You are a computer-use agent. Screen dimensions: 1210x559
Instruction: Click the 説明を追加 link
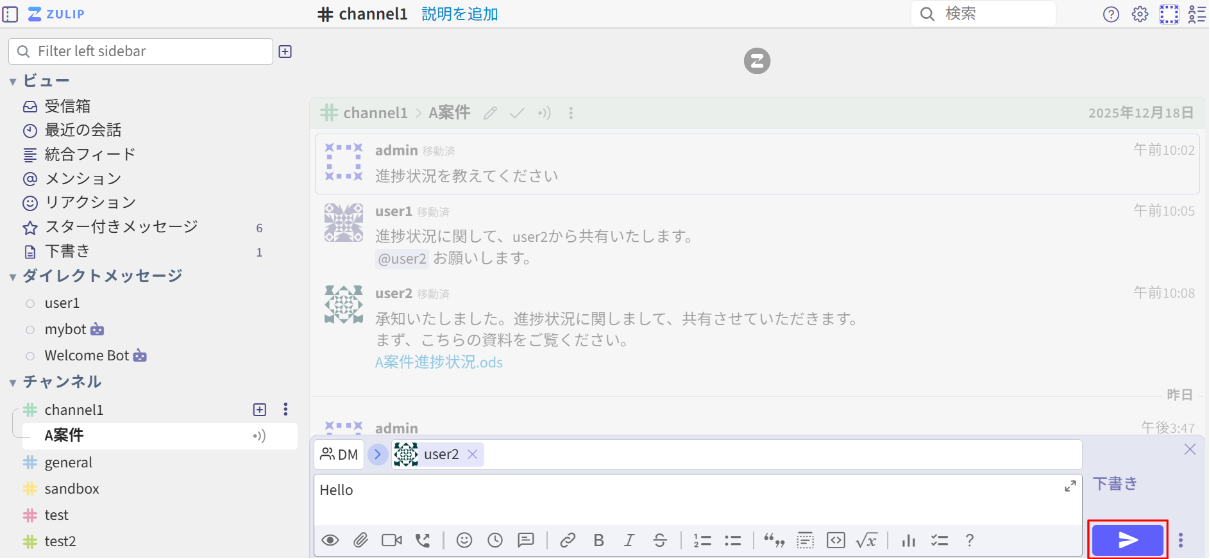pos(459,14)
